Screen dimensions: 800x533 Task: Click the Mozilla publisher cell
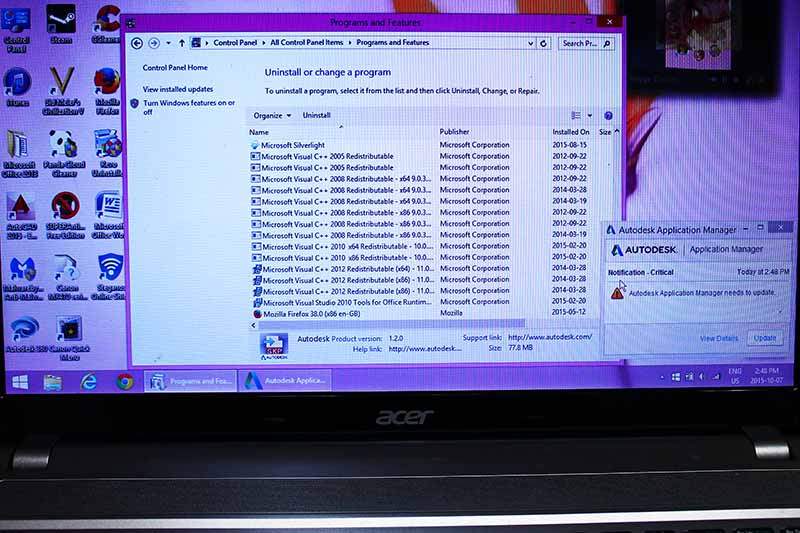point(451,313)
